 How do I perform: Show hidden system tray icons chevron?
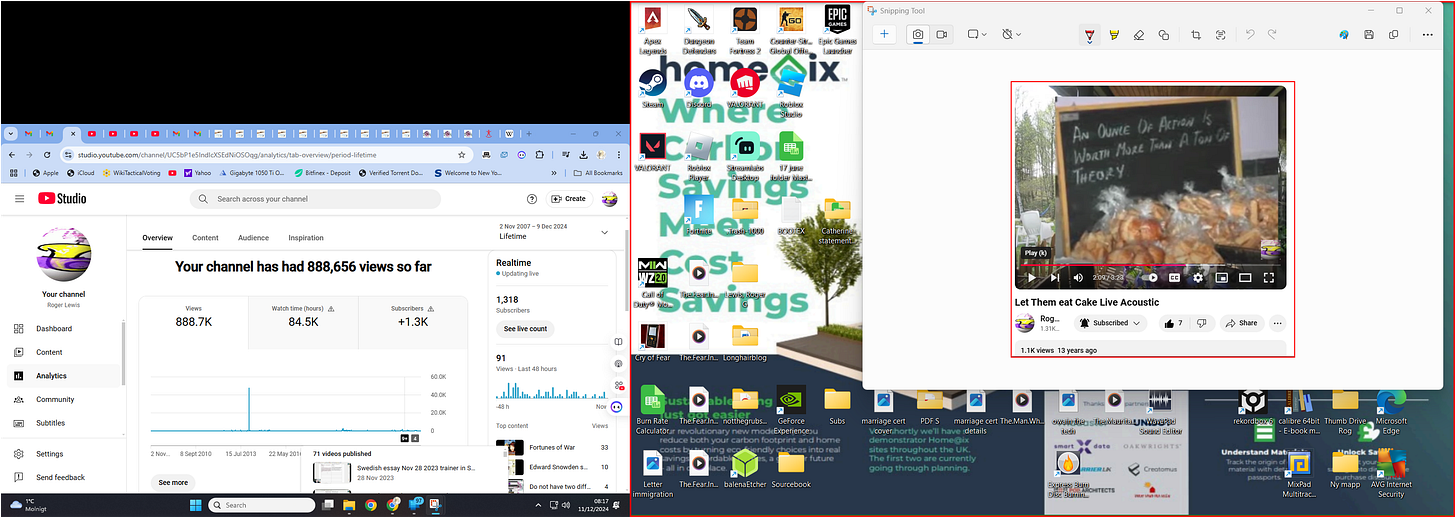point(539,505)
